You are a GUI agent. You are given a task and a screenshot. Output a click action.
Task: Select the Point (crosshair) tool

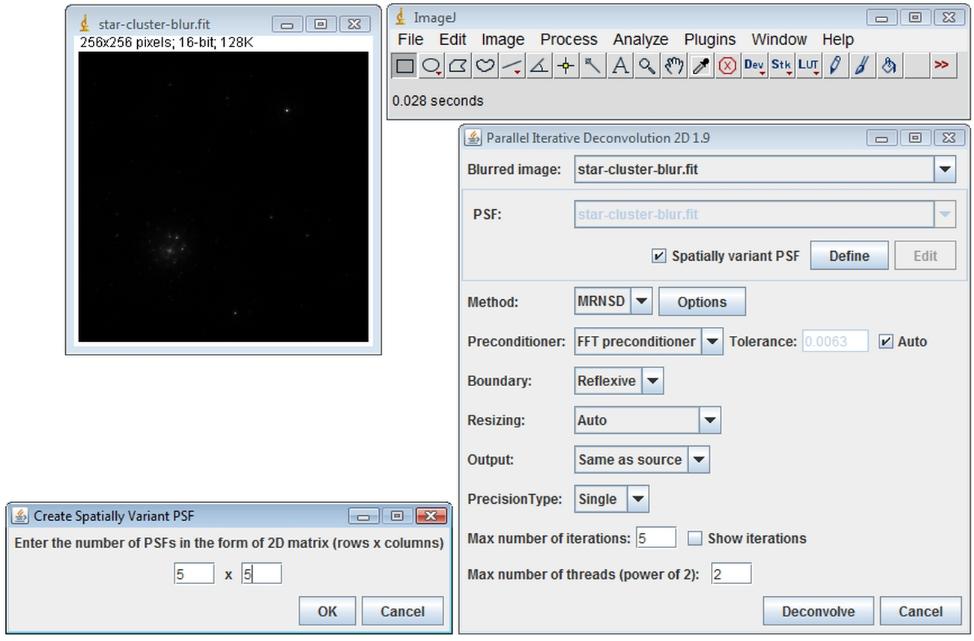tap(566, 65)
